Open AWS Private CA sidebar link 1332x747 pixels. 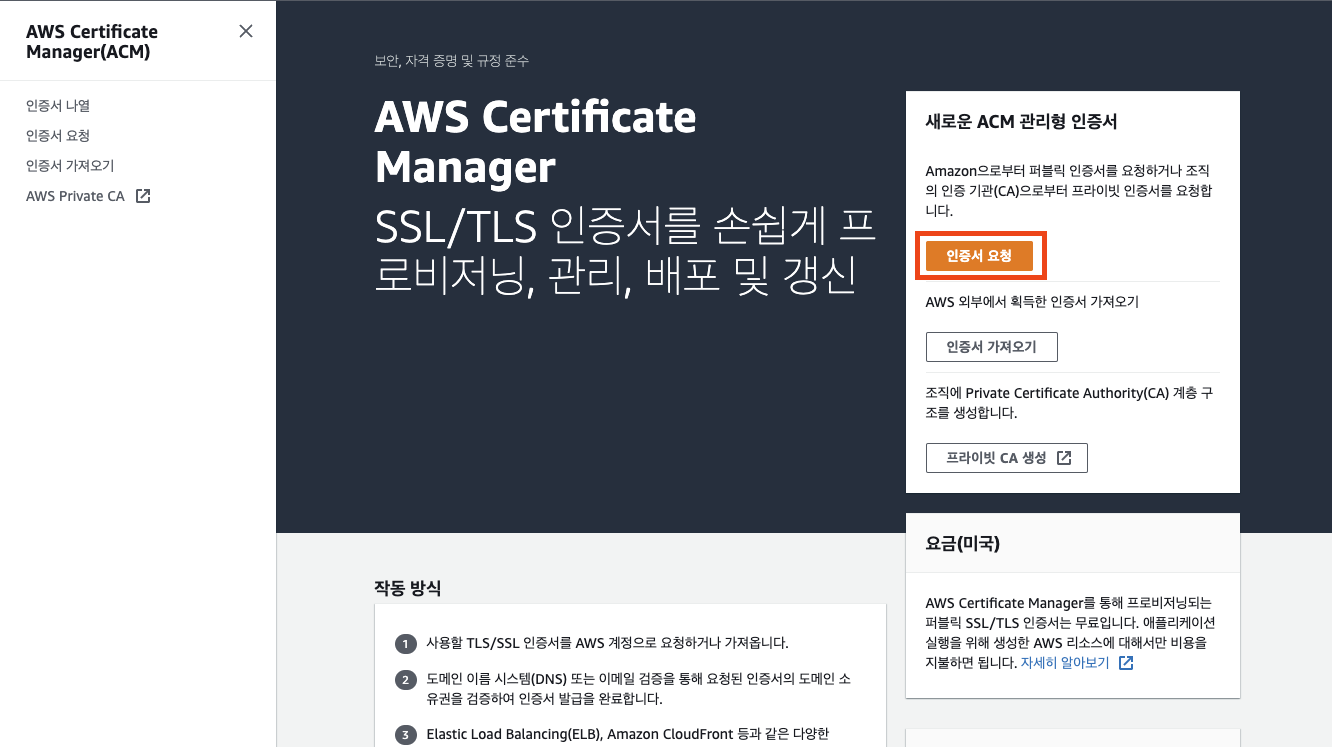point(75,196)
